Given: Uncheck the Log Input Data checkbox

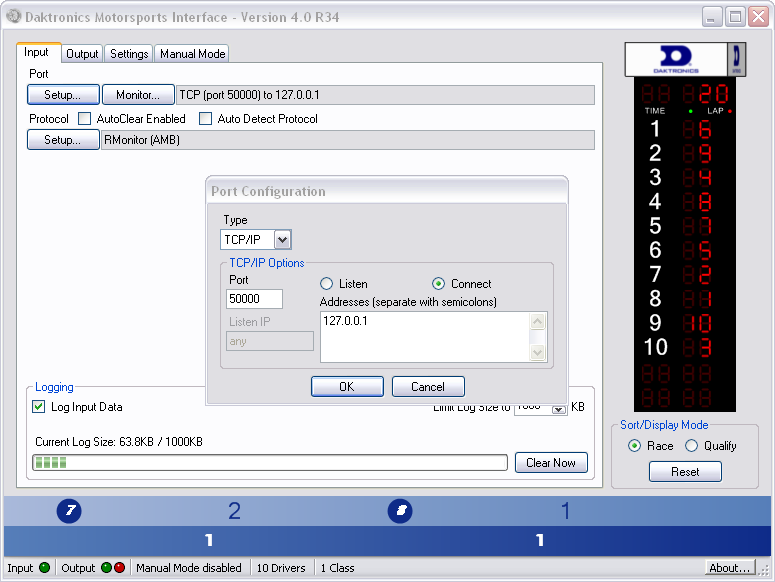Looking at the screenshot, I should (x=39, y=407).
